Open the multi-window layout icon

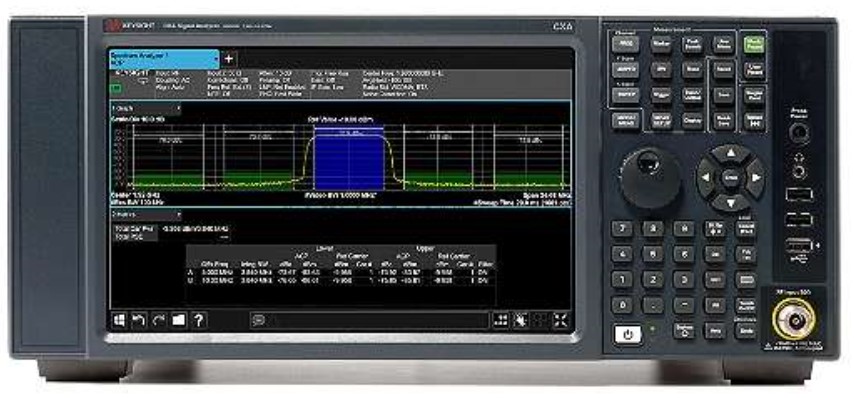coord(501,321)
